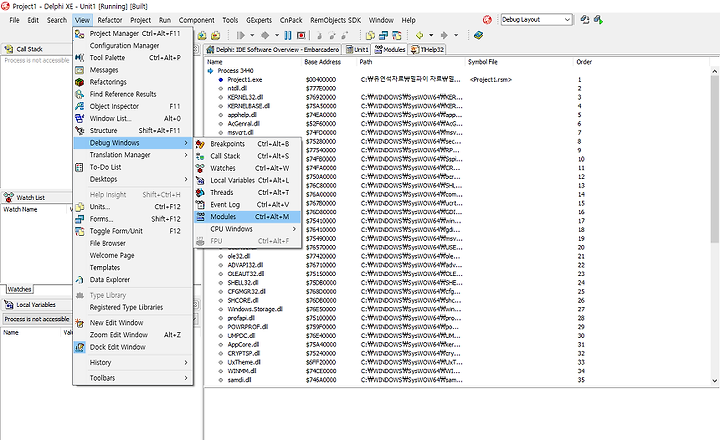This screenshot has width=720, height=440.
Task: Click the Add File to Project toolbar icon
Action: (x=202, y=35)
